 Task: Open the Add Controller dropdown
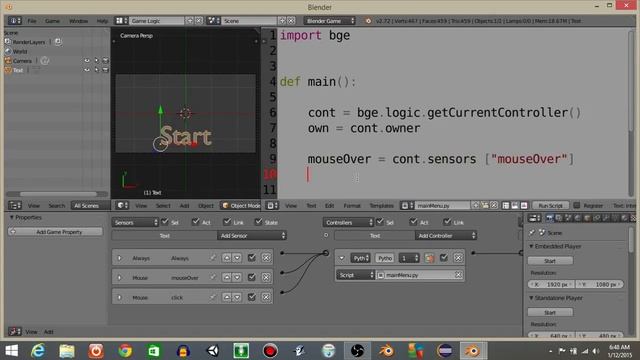pos(446,236)
